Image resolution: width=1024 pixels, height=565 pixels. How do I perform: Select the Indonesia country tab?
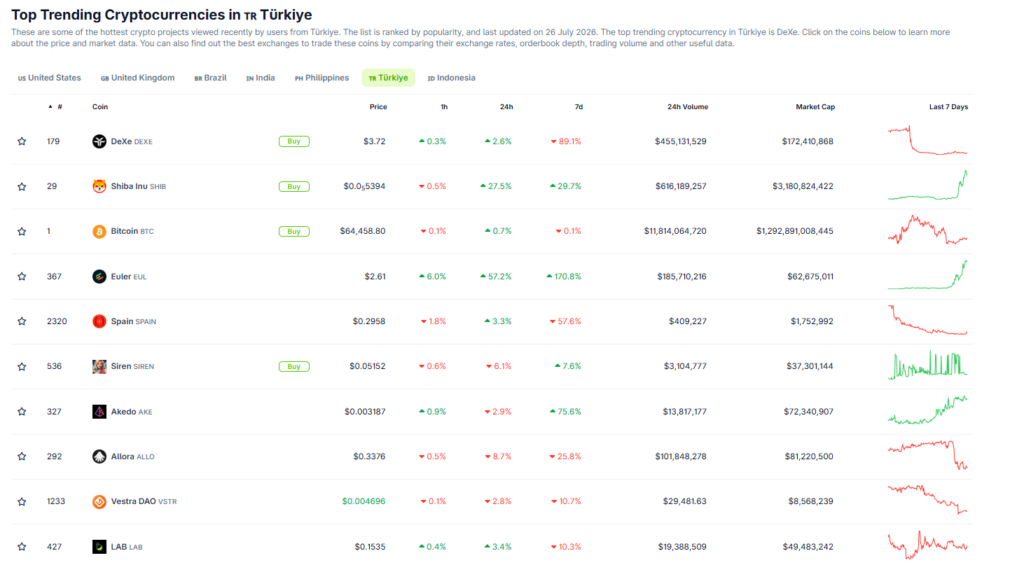tap(451, 78)
